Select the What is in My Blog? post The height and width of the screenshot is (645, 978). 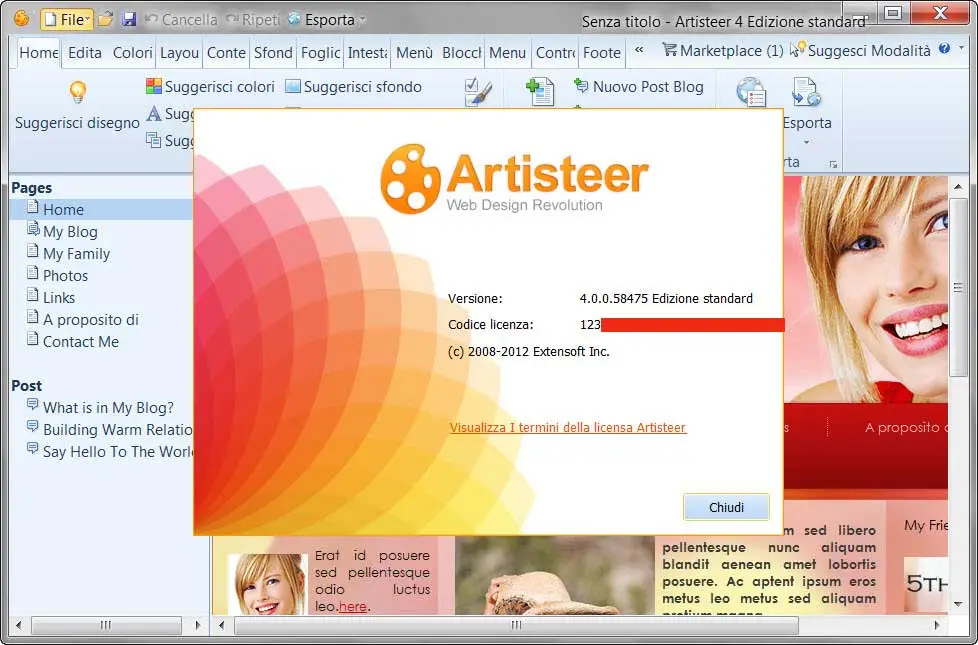100,407
